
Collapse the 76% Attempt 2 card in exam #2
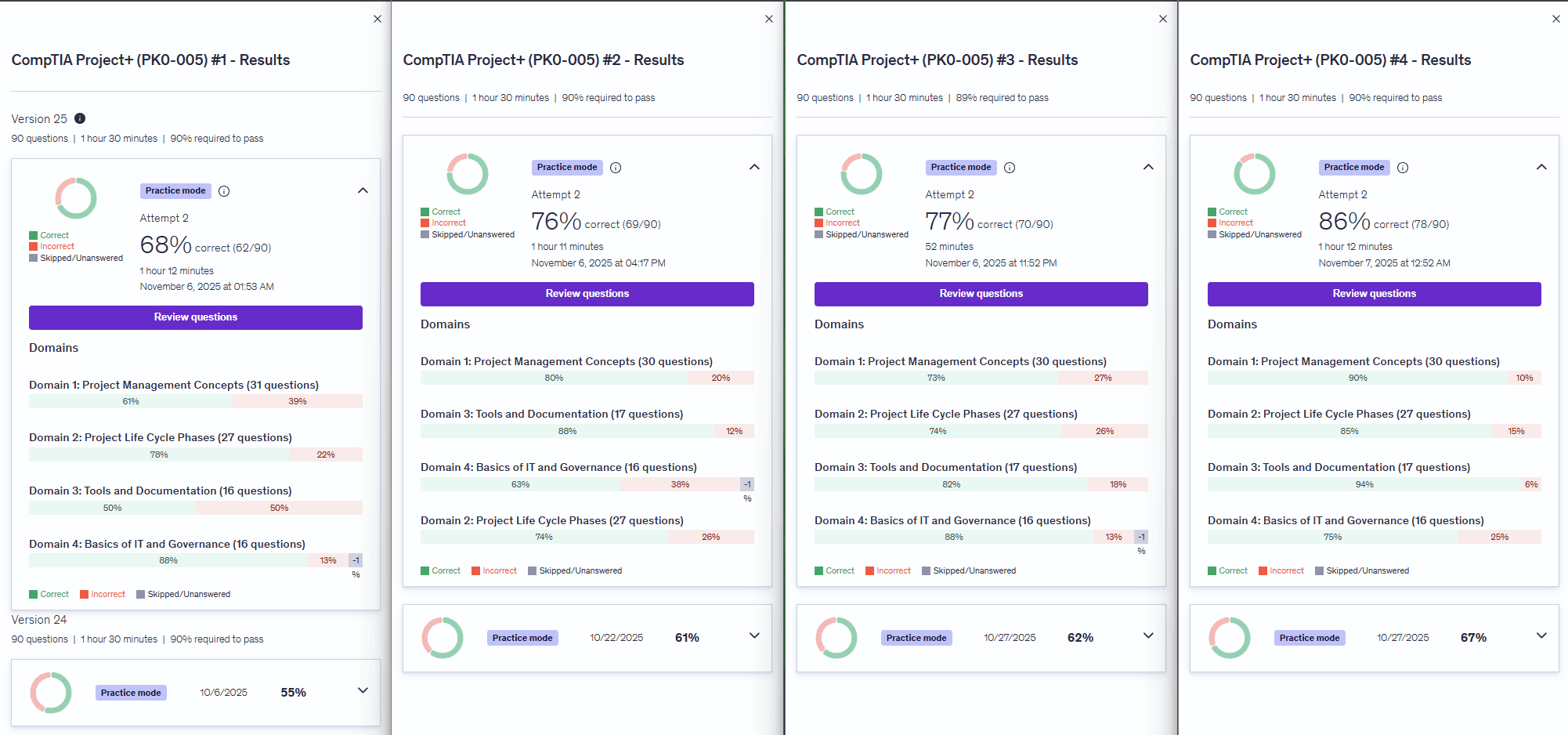(754, 167)
